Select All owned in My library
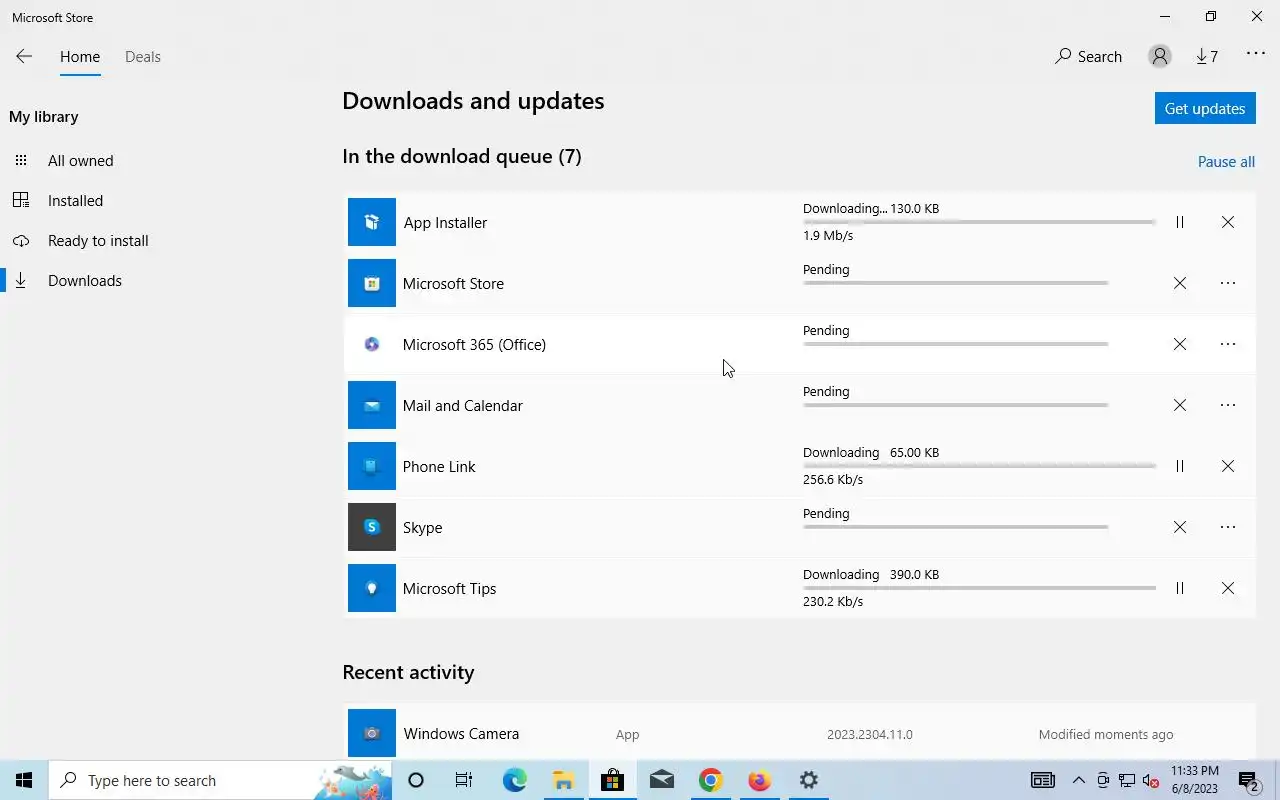1280x800 pixels. pyautogui.click(x=80, y=161)
